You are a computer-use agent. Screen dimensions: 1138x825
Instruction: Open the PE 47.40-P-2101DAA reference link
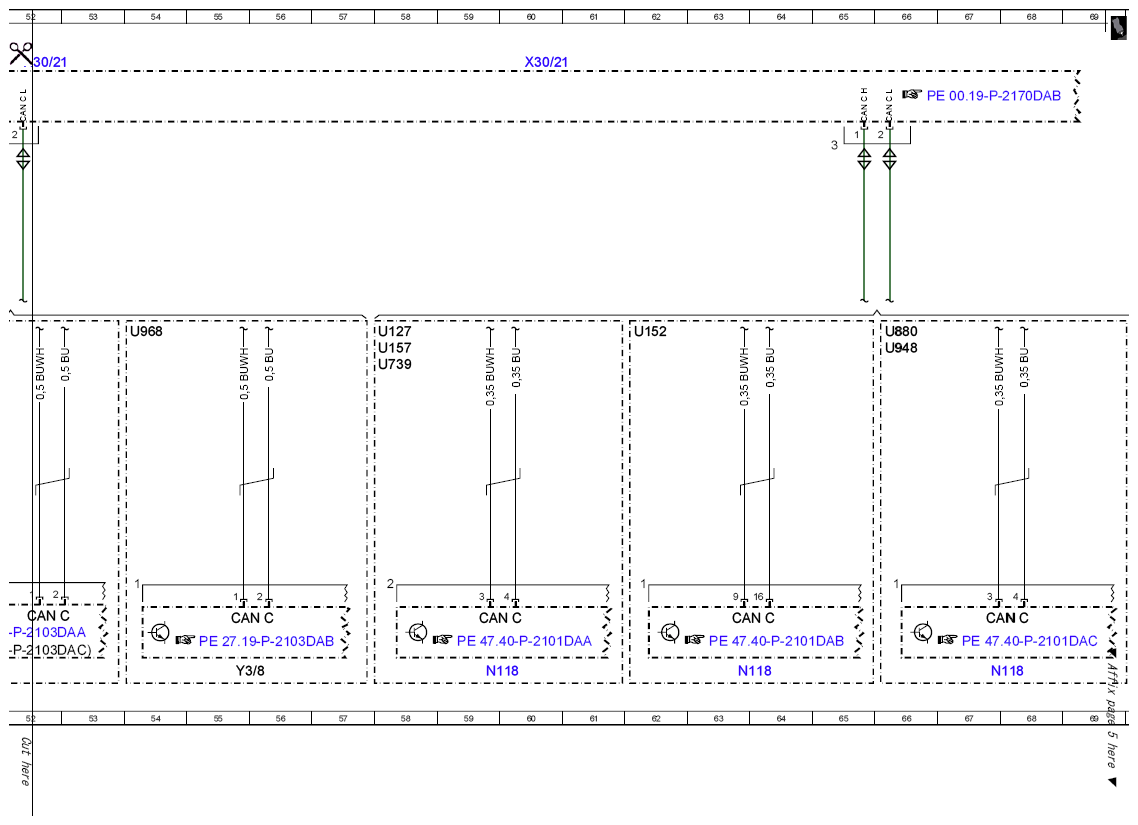(524, 641)
